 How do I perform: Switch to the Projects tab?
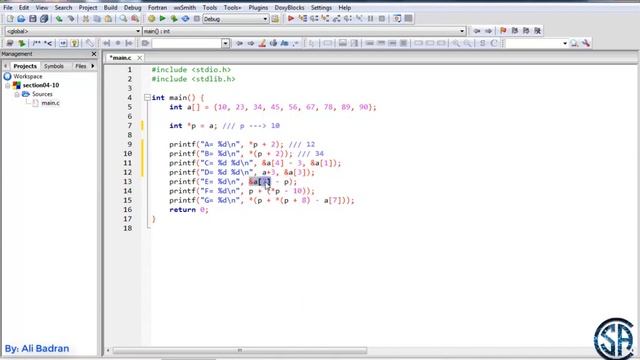(25, 66)
